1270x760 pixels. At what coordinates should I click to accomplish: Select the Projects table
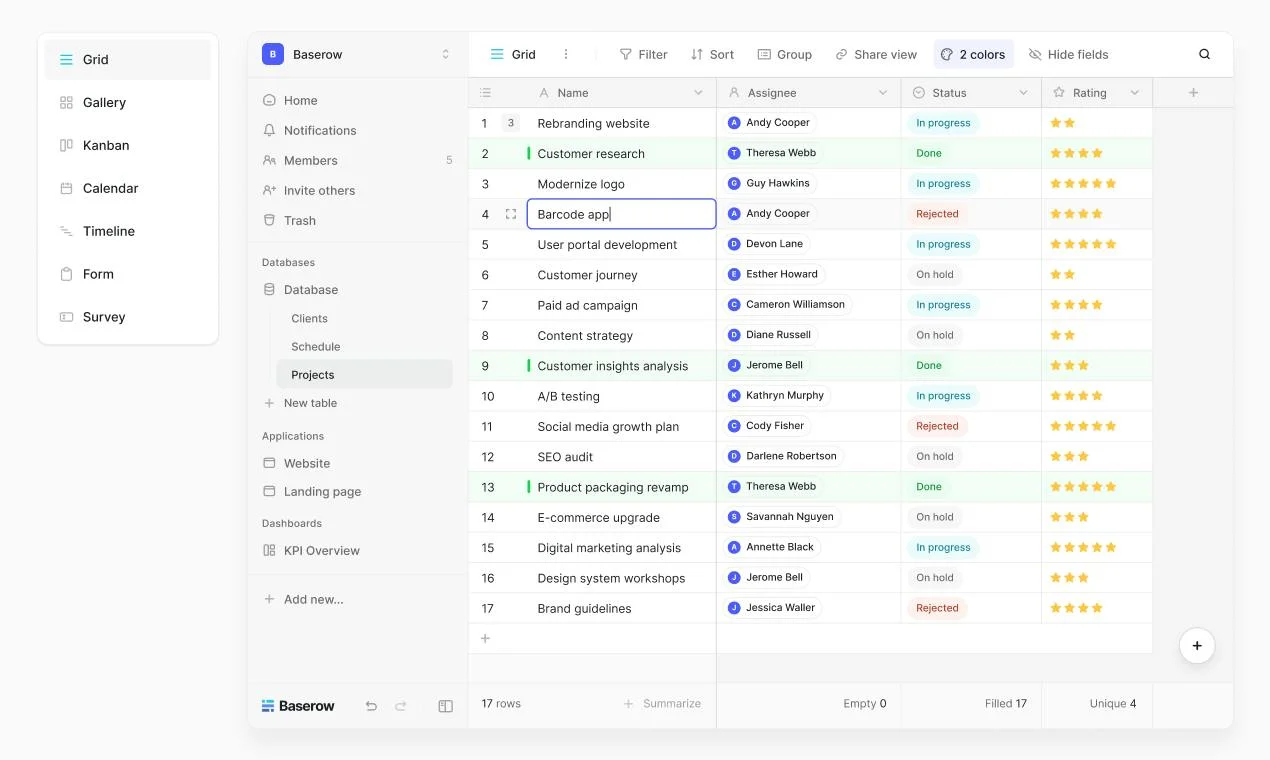tap(364, 374)
